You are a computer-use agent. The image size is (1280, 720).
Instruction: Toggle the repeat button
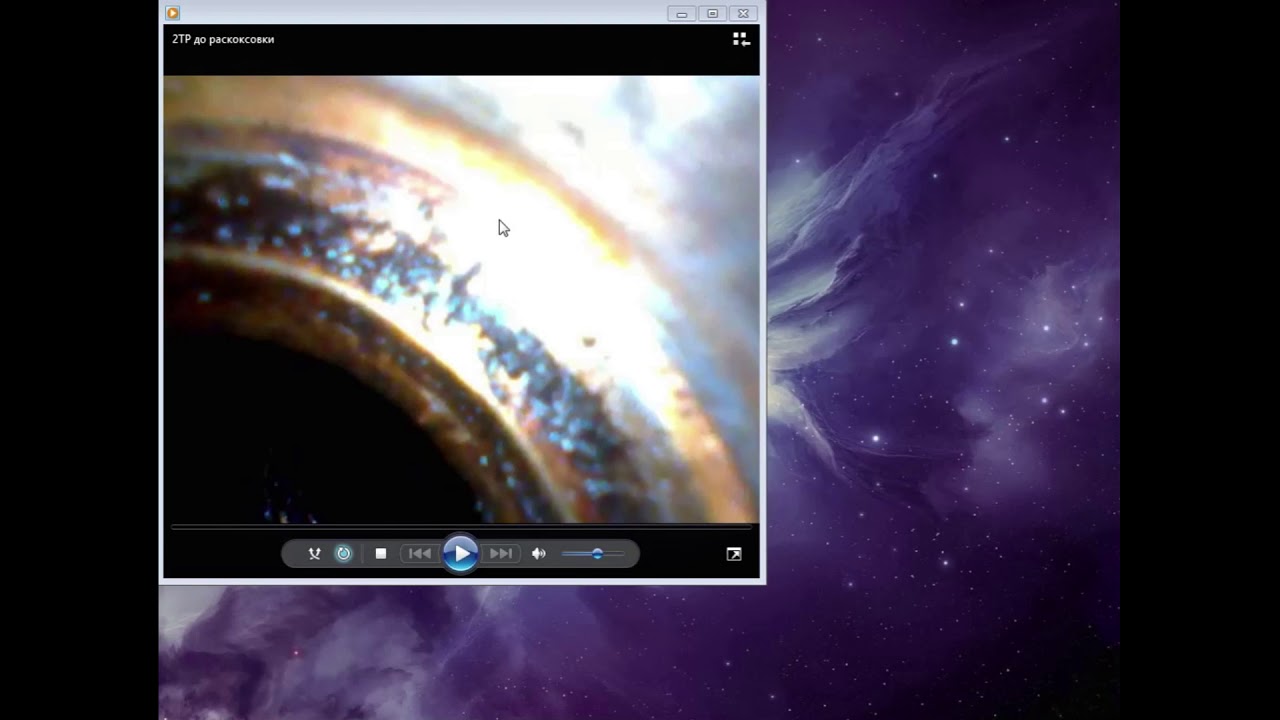pos(343,553)
